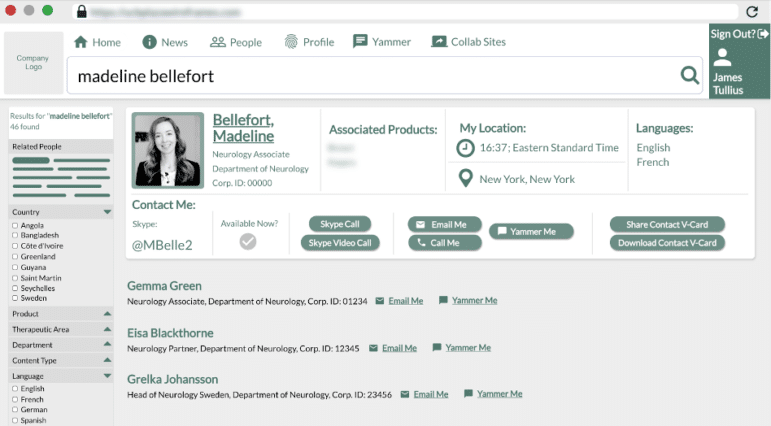Click the location pin icon
This screenshot has width=771, height=426.
tap(465, 178)
